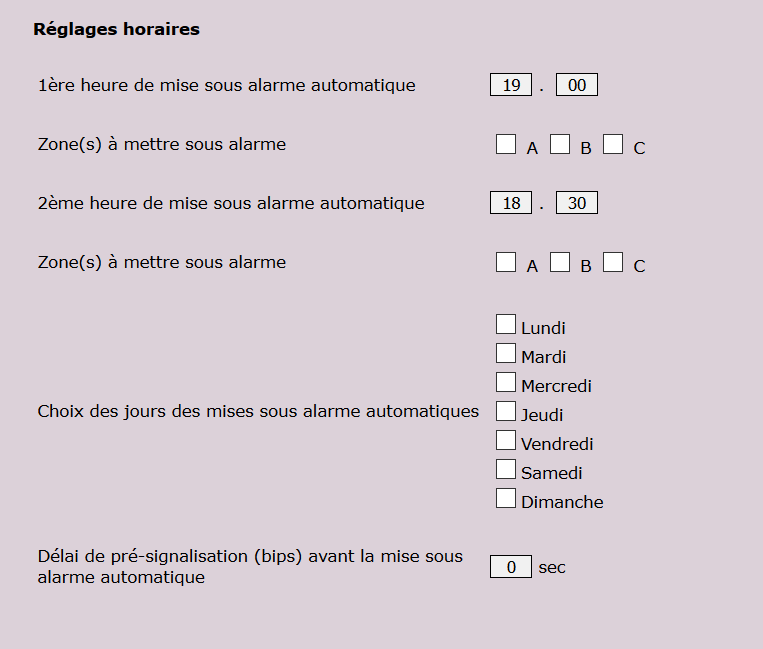Check the Dimanche checkbox
763x649 pixels.
pyautogui.click(x=506, y=498)
